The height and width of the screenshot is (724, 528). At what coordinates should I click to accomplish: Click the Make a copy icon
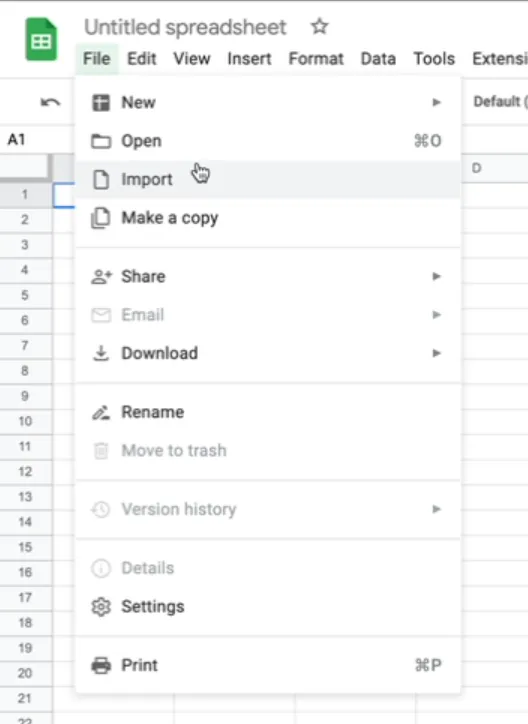(x=101, y=218)
